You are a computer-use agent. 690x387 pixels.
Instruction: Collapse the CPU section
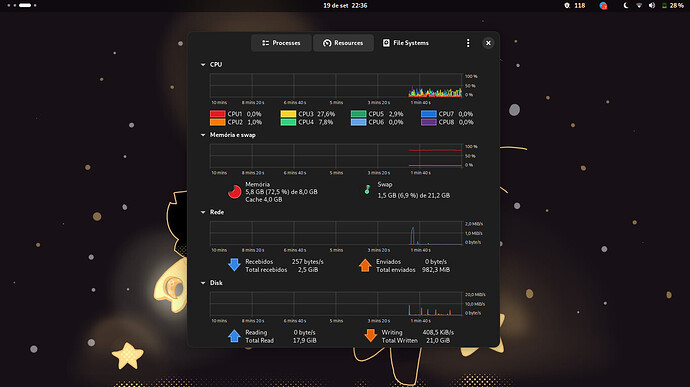click(x=203, y=65)
